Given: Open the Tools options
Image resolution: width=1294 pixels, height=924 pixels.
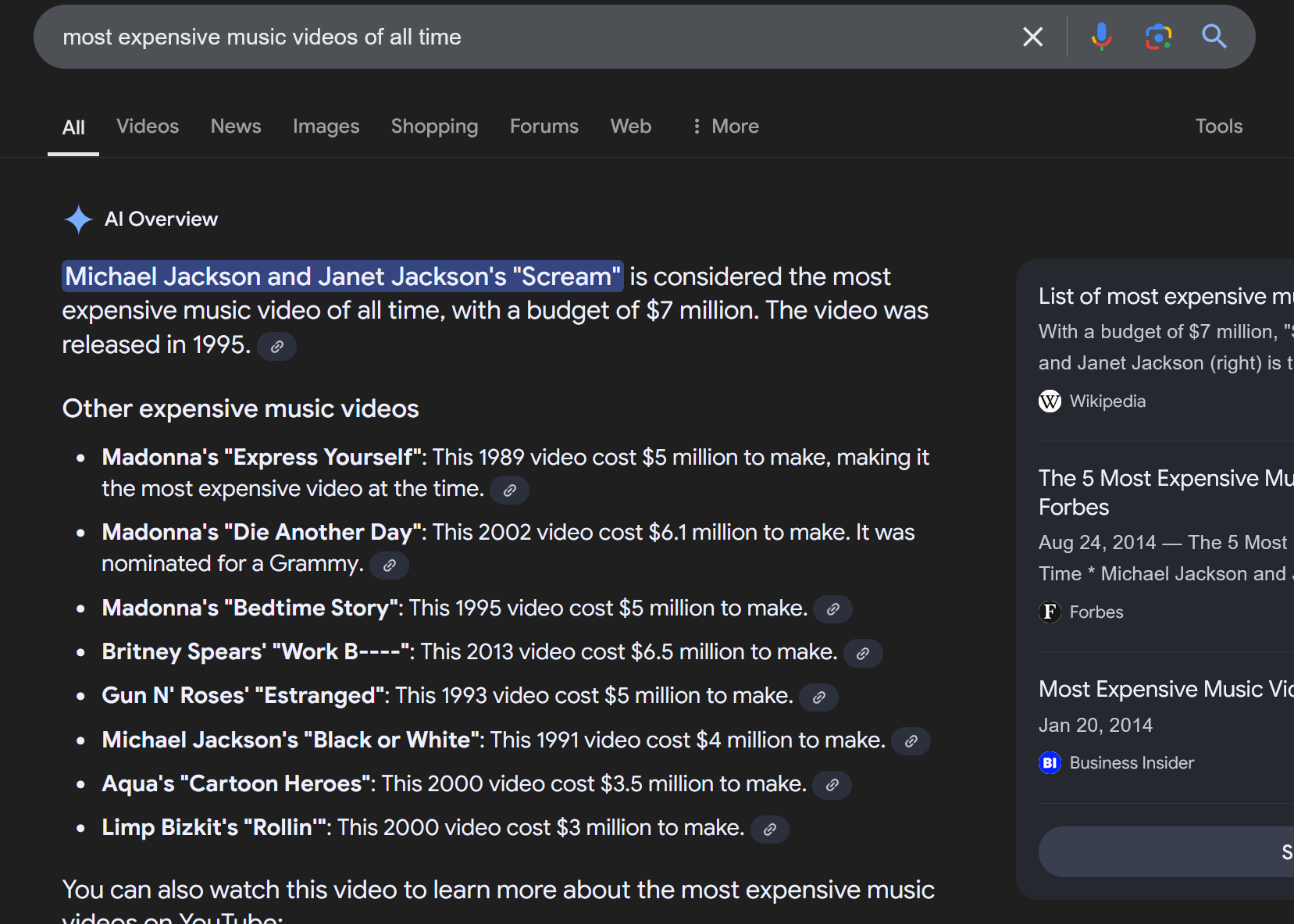Looking at the screenshot, I should (x=1219, y=127).
